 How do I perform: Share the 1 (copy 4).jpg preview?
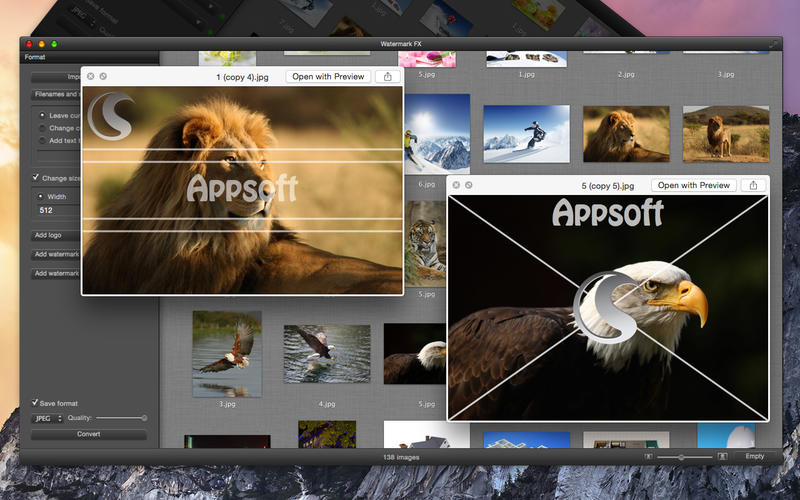tap(388, 77)
